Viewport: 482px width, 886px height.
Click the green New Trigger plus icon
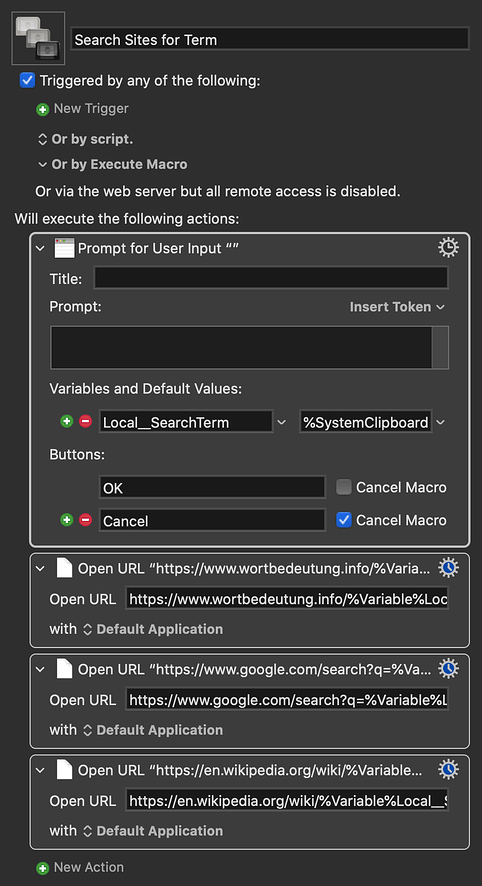42,110
